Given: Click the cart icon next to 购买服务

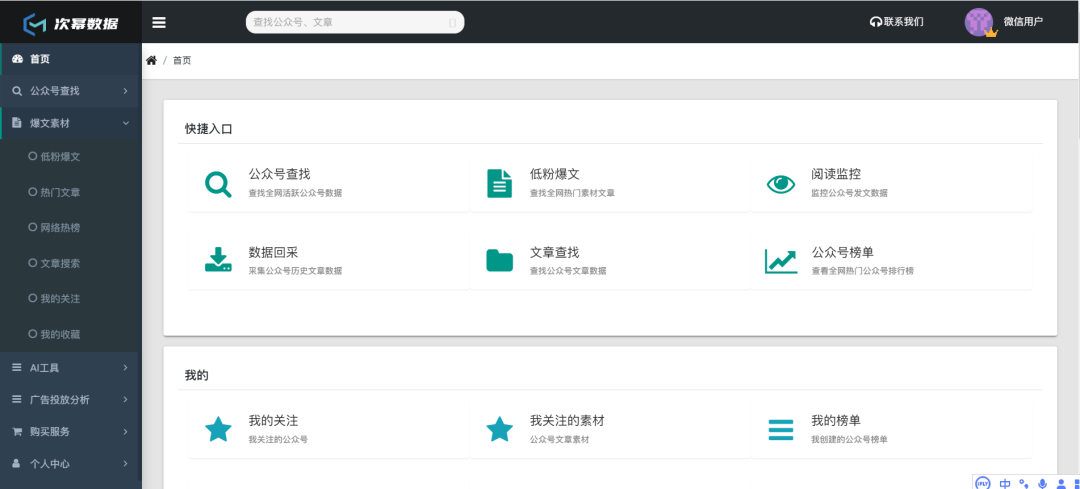Looking at the screenshot, I should [x=17, y=432].
